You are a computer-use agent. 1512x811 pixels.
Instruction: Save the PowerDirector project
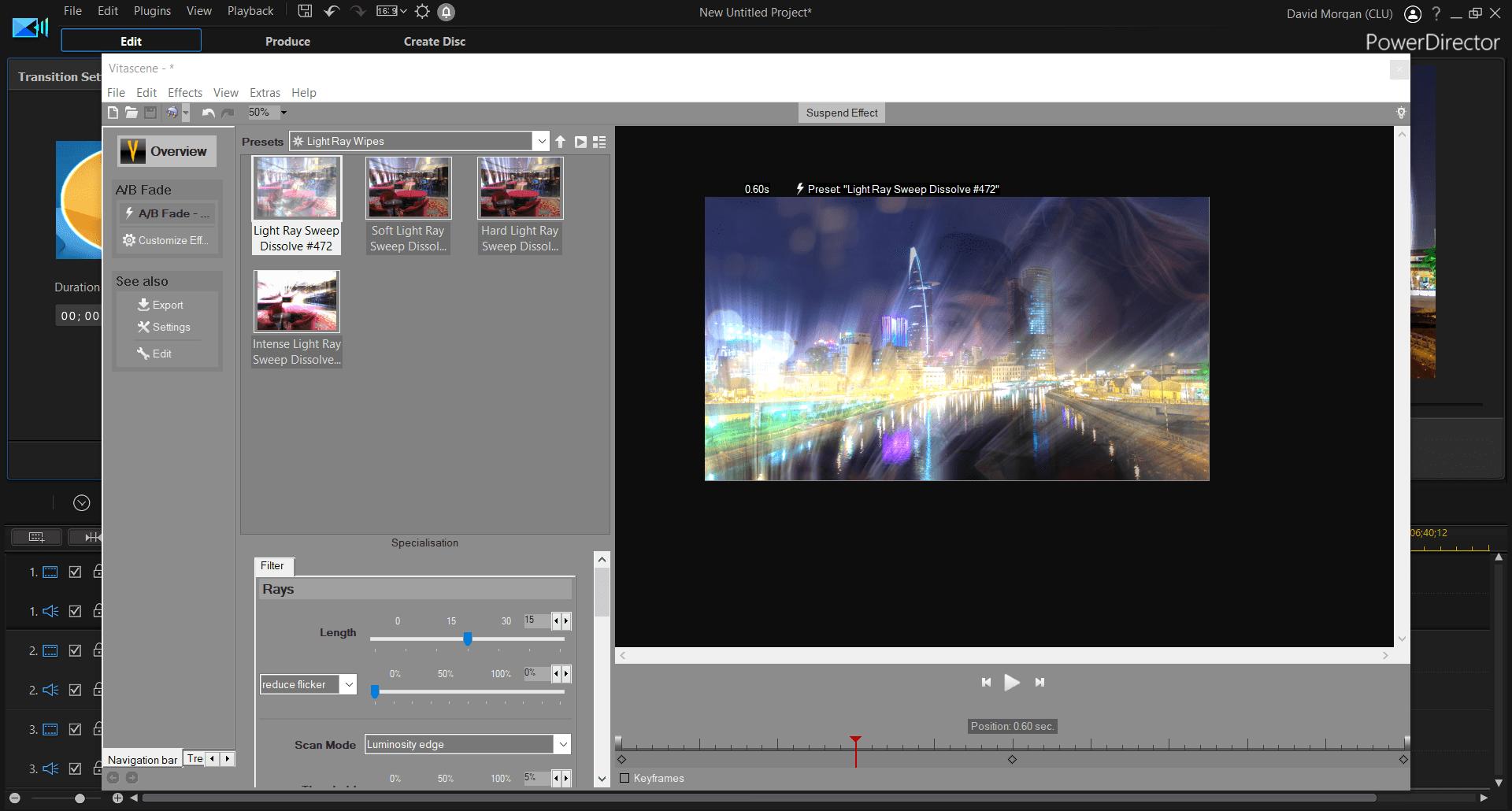pyautogui.click(x=305, y=11)
